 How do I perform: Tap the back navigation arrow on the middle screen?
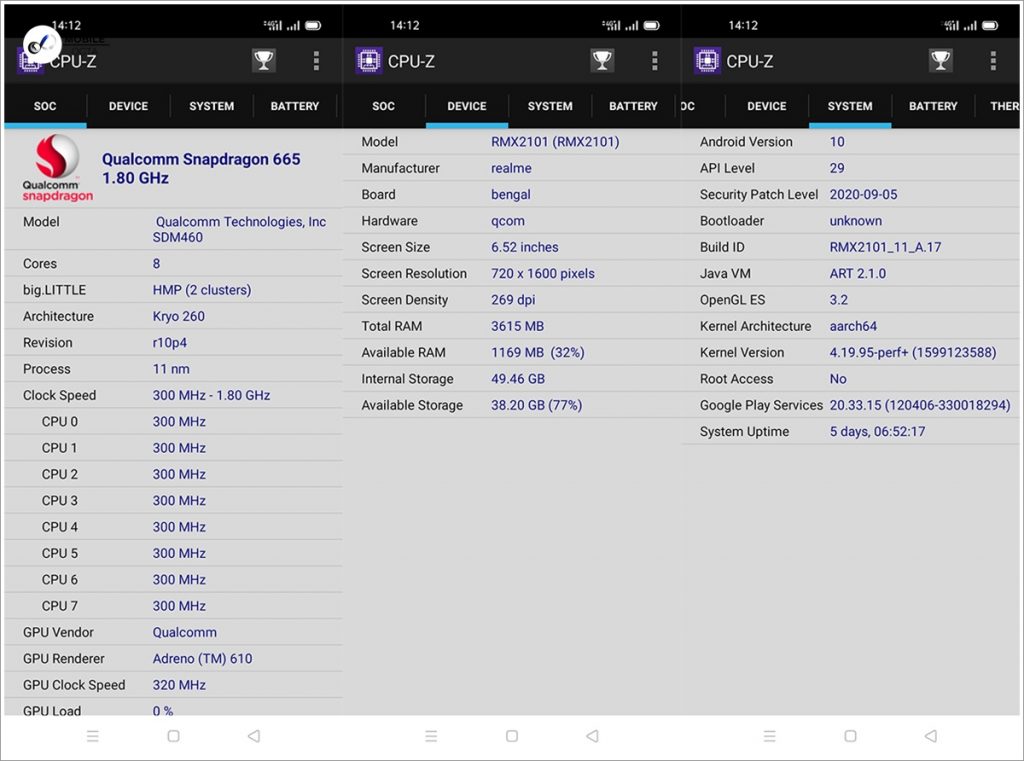pyautogui.click(x=592, y=736)
